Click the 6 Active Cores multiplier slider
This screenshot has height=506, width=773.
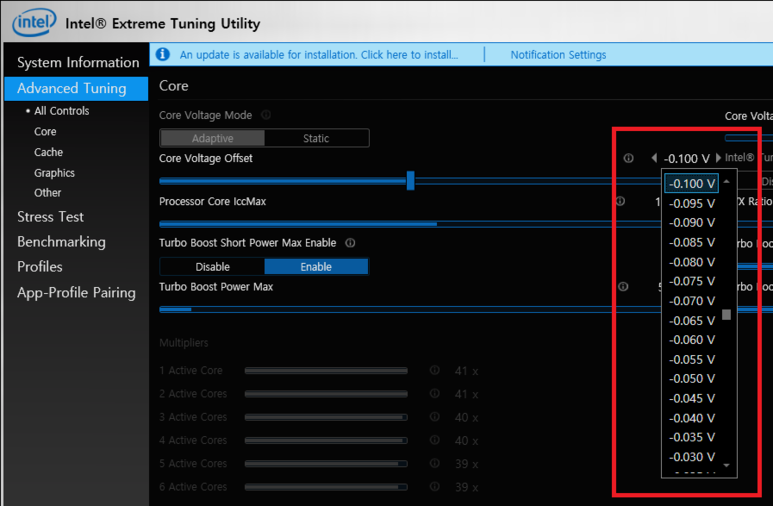pos(326,487)
